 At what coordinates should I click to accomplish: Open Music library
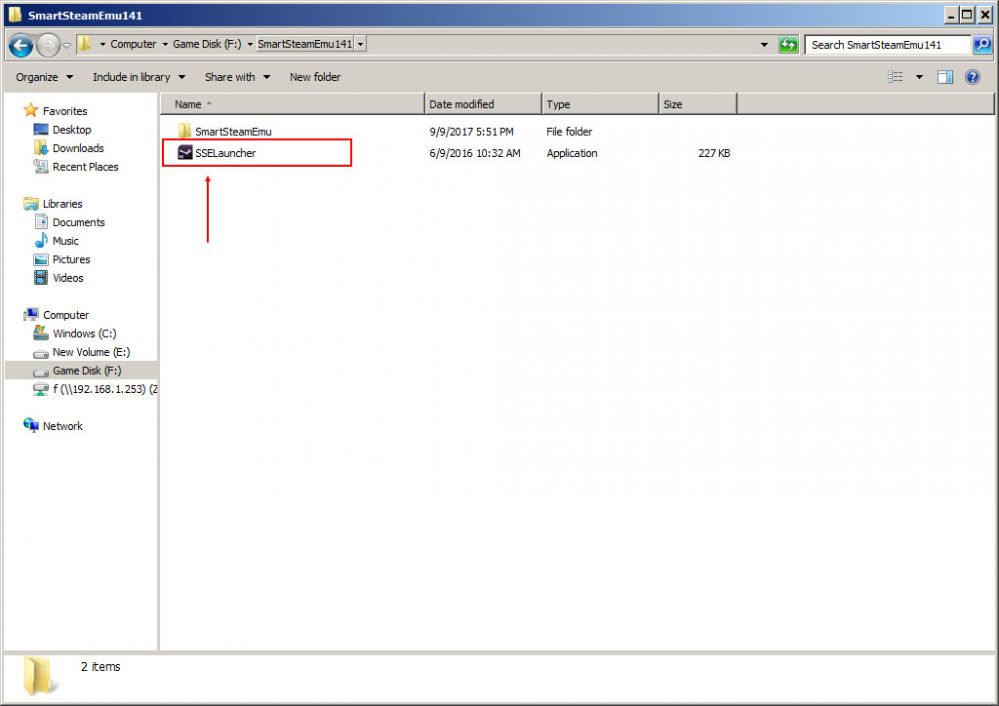[66, 241]
